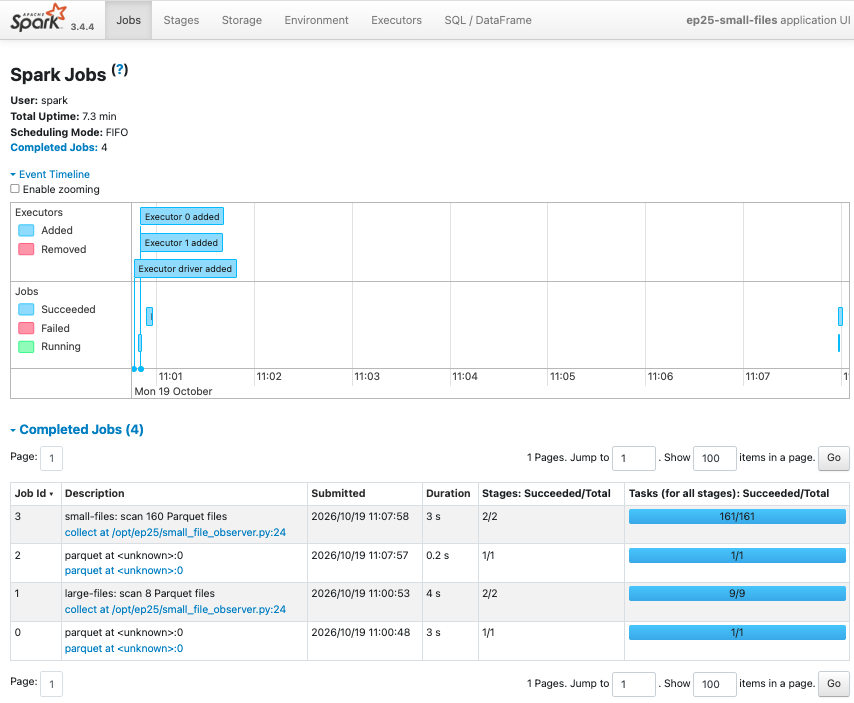The image size is (854, 703).
Task: Click the 'large-files: scan 8 Parquet files' text
Action: (140, 594)
